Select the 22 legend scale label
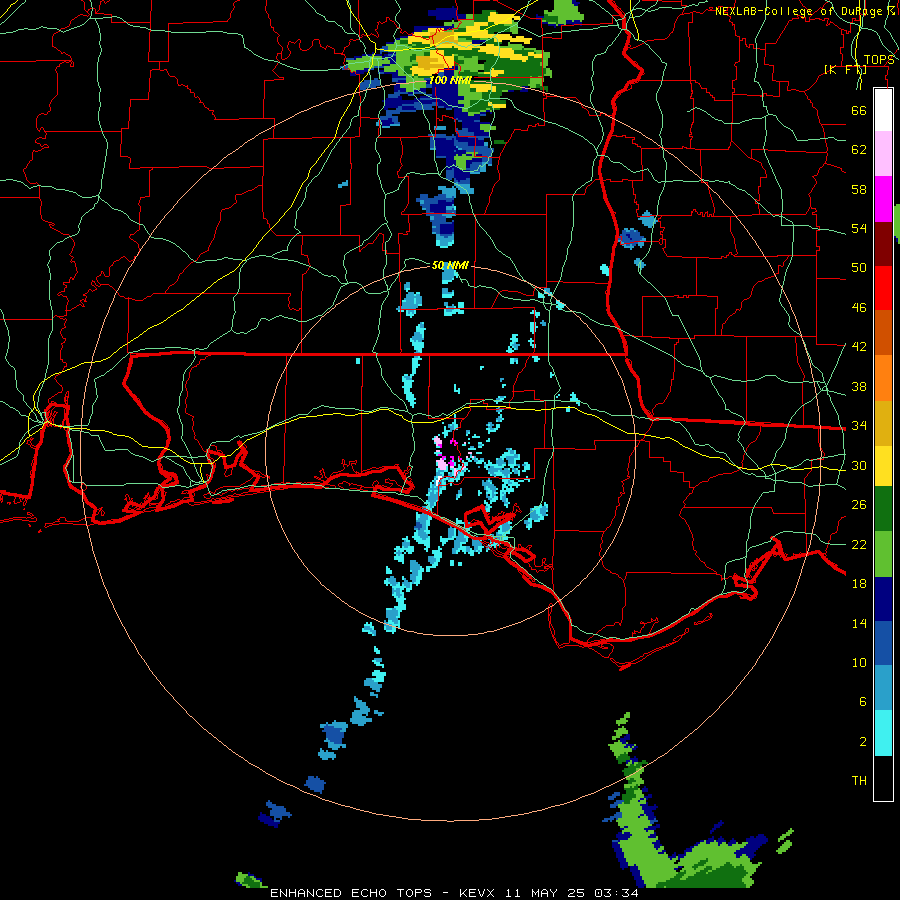This screenshot has width=900, height=900. [x=859, y=544]
